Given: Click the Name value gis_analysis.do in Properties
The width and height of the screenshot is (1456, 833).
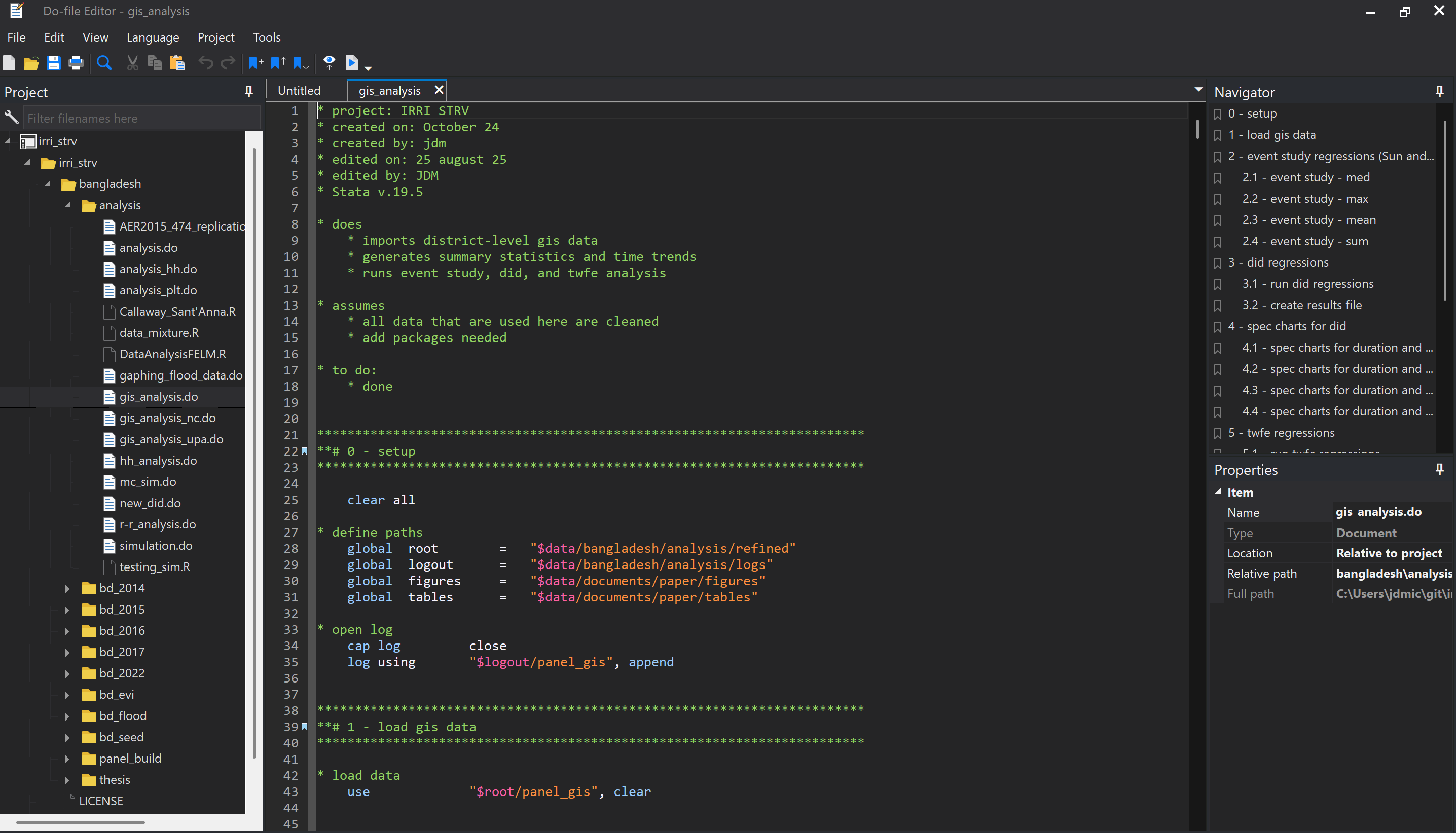Looking at the screenshot, I should [x=1378, y=512].
